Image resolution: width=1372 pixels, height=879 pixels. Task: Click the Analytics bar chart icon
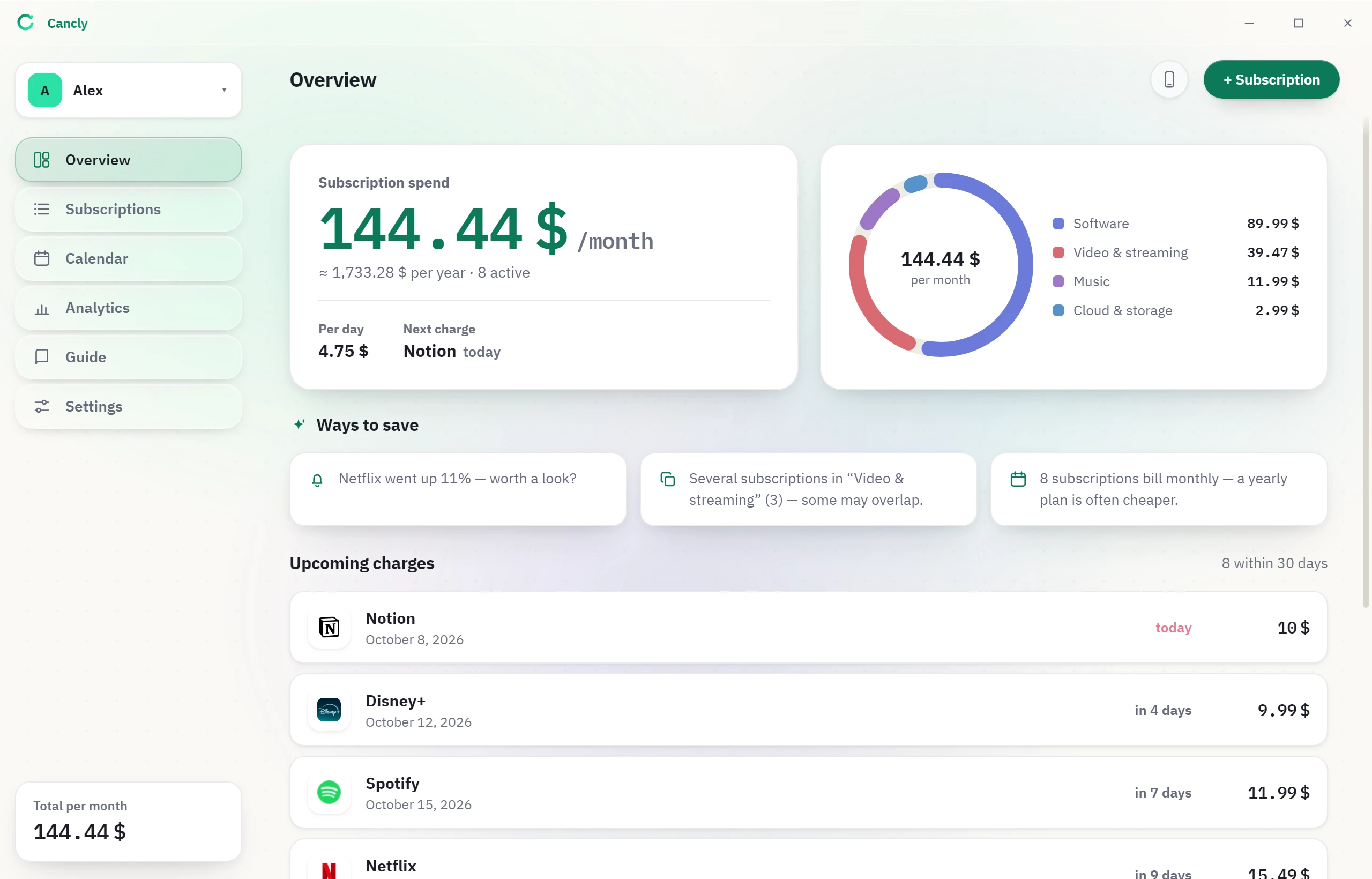point(42,309)
